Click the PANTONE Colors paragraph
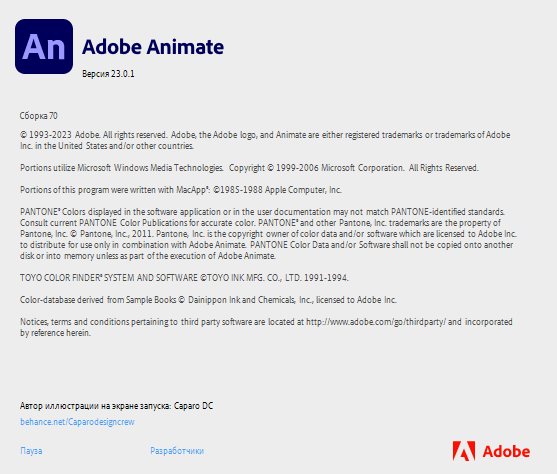The width and height of the screenshot is (557, 474). (x=268, y=234)
